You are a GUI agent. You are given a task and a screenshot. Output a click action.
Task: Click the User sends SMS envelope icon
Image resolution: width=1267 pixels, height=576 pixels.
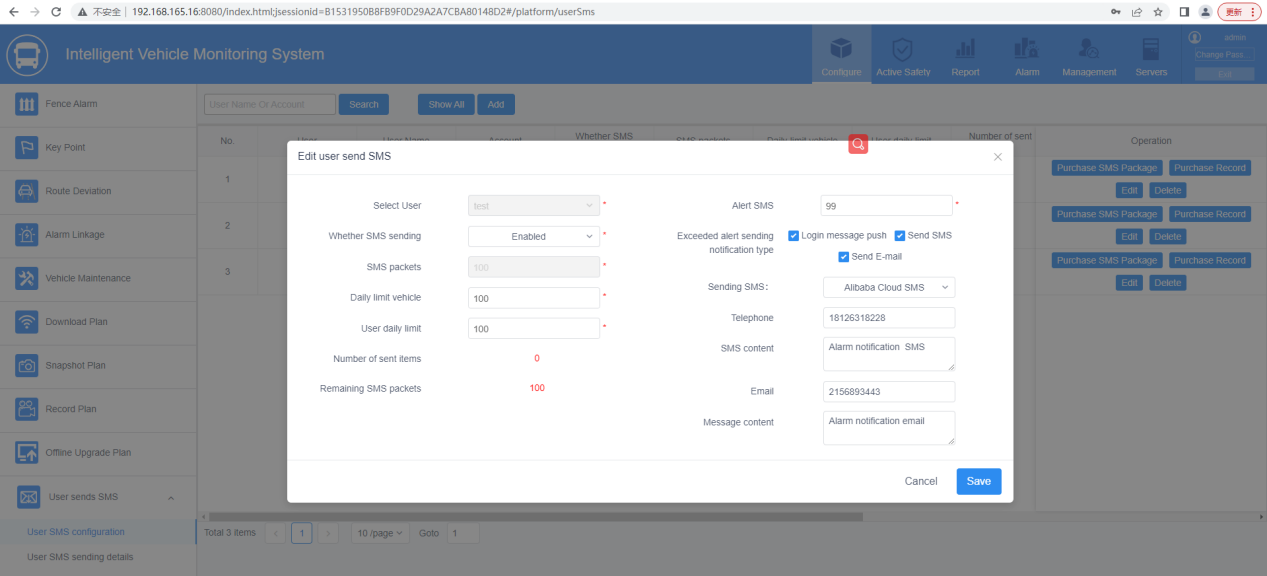[27, 497]
